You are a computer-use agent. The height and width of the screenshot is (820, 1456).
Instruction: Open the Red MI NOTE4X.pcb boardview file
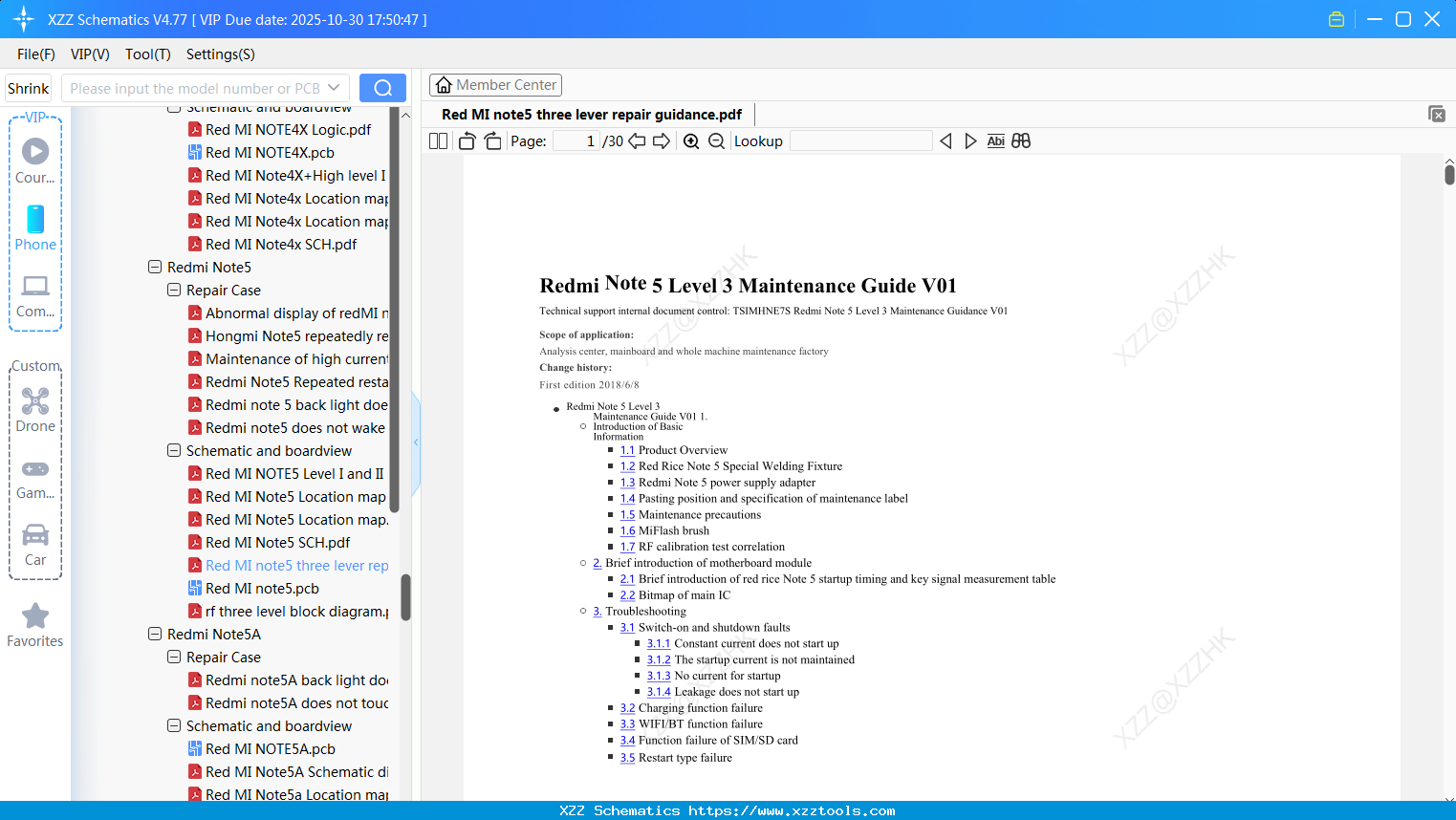(x=270, y=153)
